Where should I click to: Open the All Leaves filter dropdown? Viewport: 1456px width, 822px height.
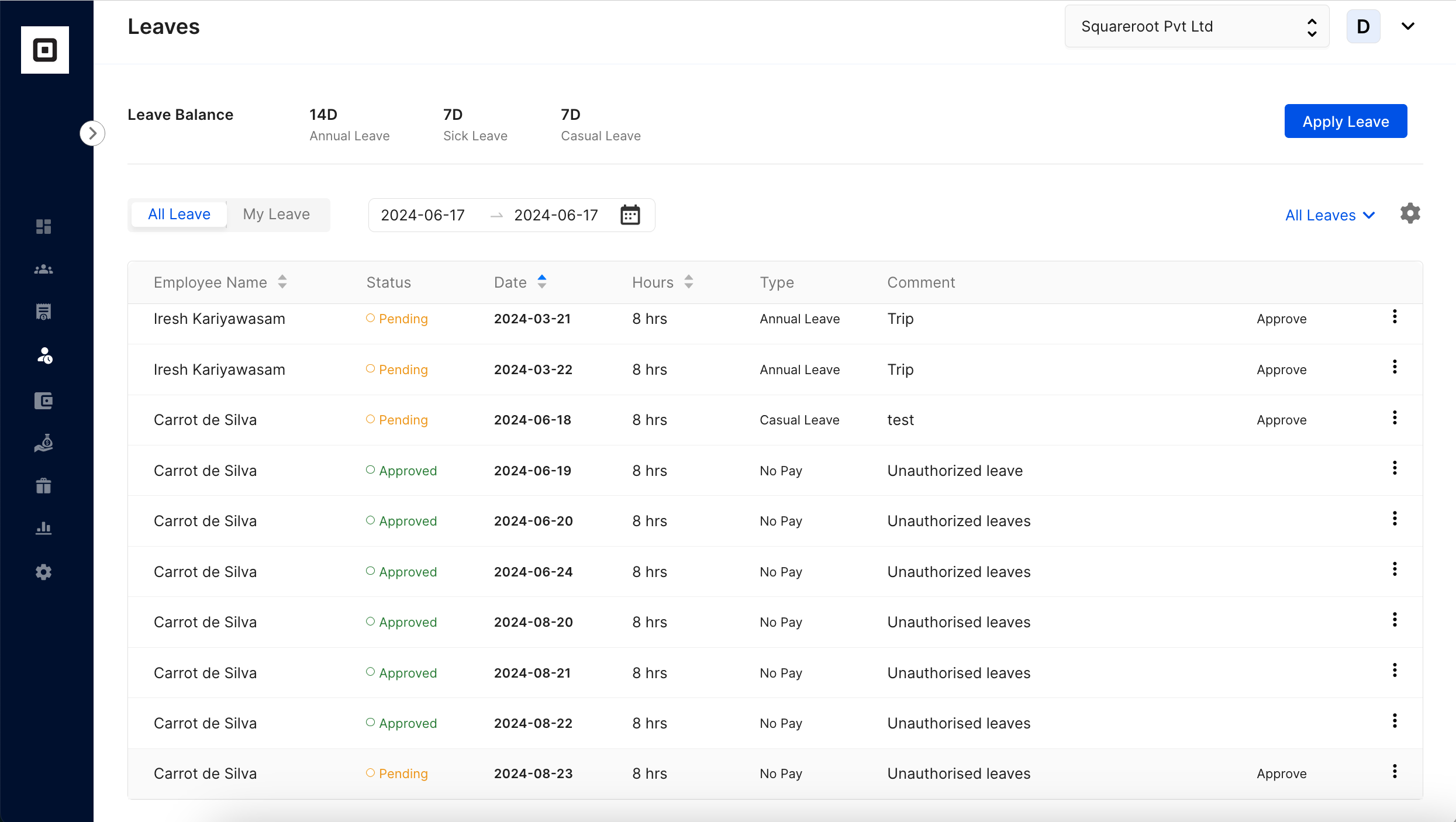pos(1330,215)
